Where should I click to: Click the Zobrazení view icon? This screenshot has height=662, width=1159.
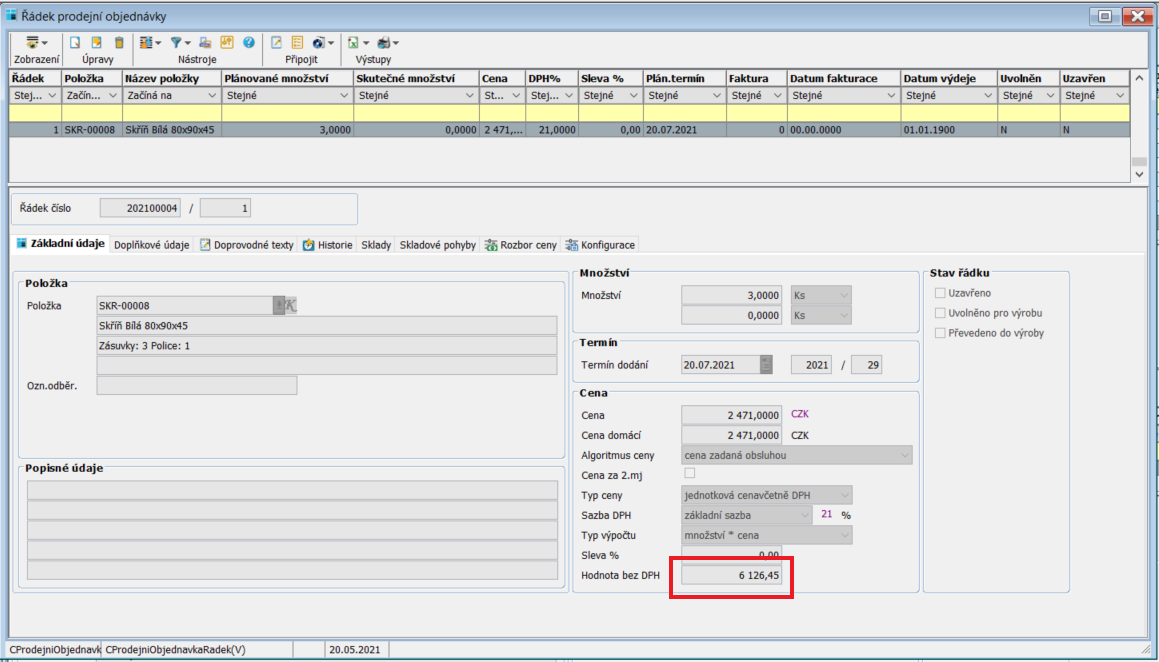click(33, 43)
